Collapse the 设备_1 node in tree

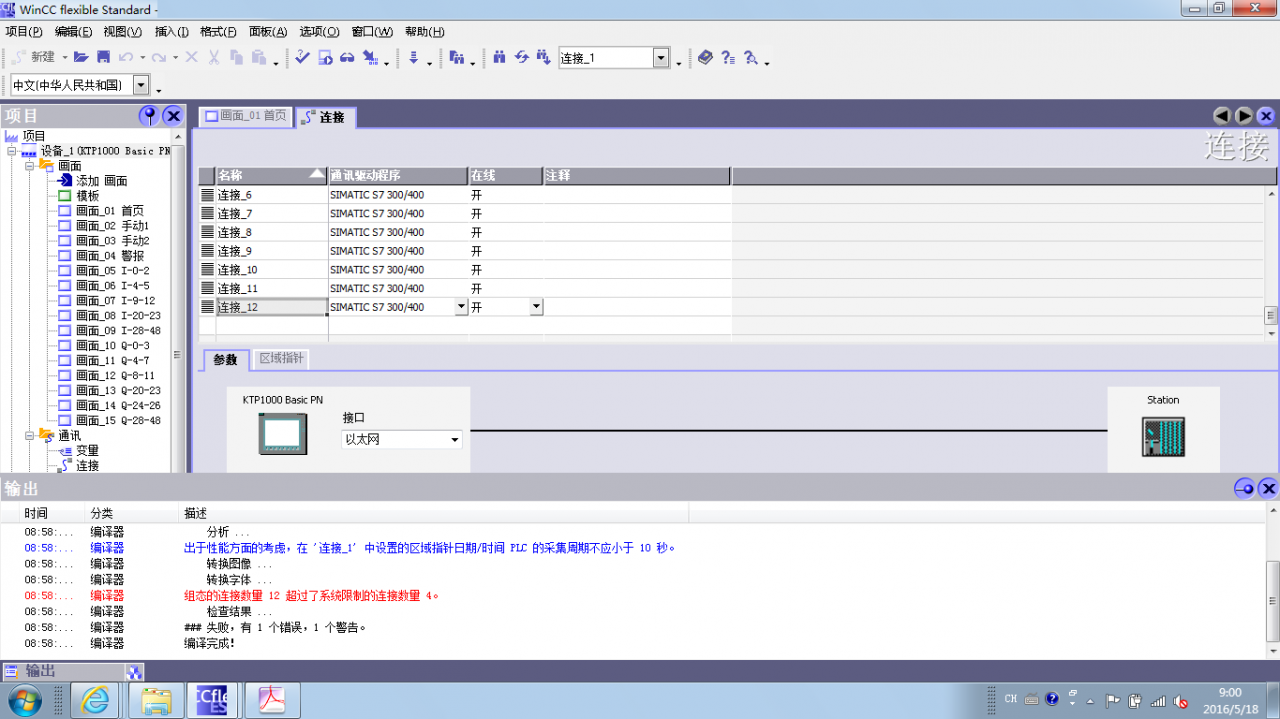pyautogui.click(x=11, y=151)
